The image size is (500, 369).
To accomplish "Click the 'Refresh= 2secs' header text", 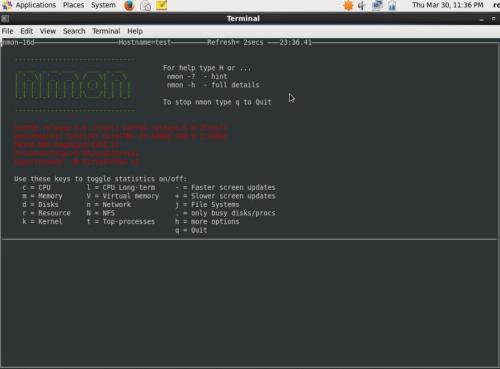I will point(235,42).
